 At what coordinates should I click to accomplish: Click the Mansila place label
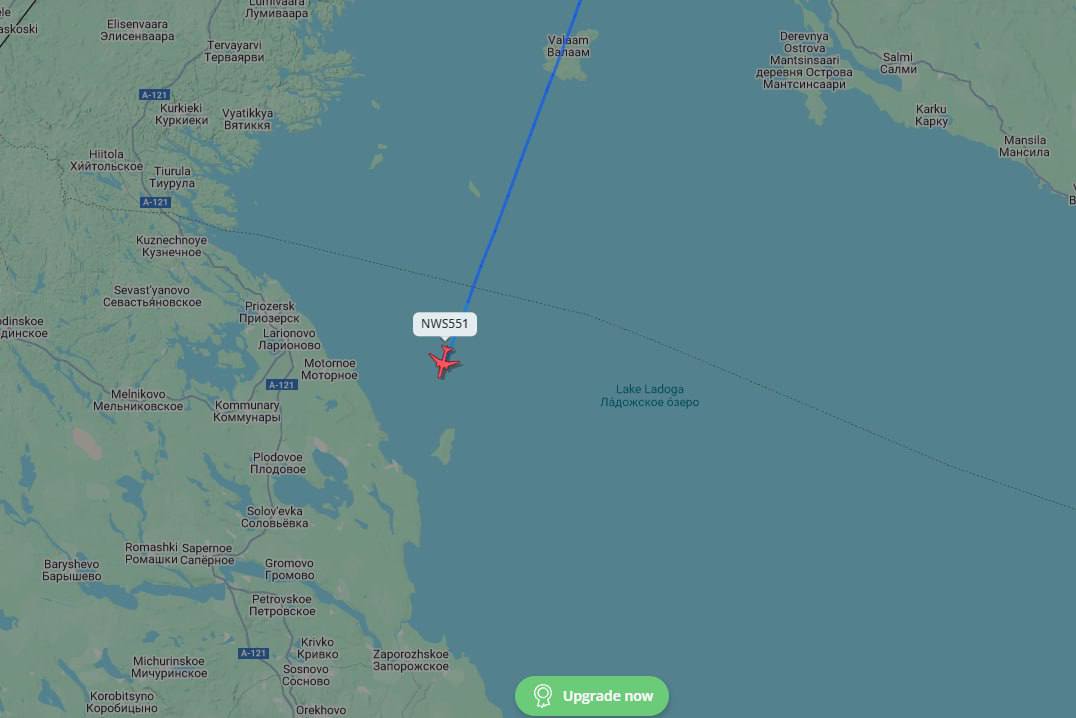1025,146
